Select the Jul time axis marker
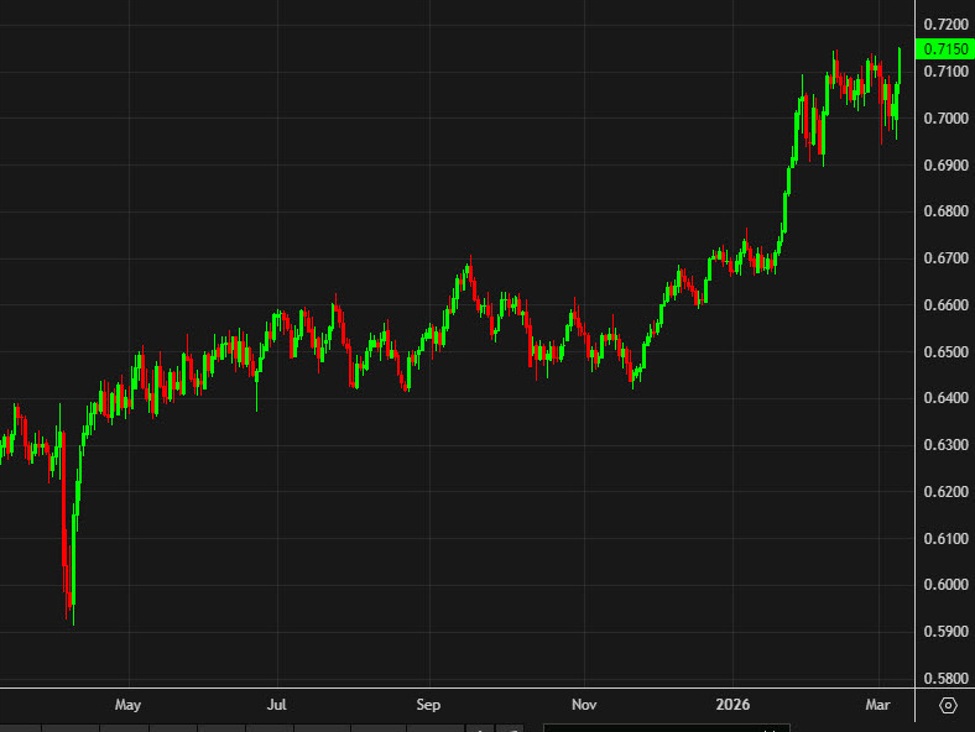Image resolution: width=975 pixels, height=732 pixels. 277,705
